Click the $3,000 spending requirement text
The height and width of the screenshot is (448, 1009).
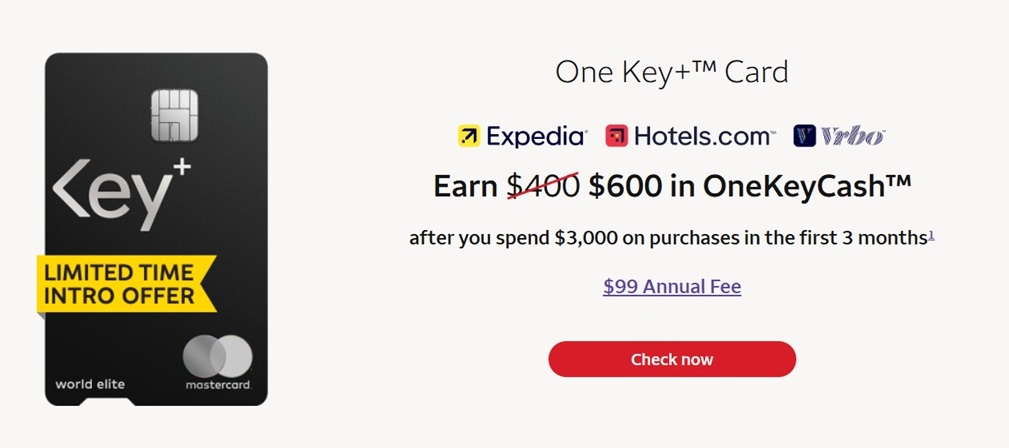point(586,238)
